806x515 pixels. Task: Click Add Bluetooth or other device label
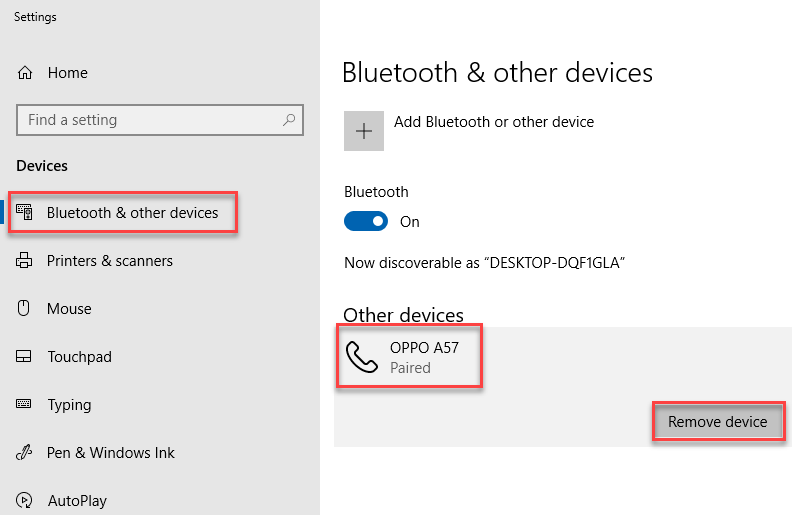click(494, 122)
